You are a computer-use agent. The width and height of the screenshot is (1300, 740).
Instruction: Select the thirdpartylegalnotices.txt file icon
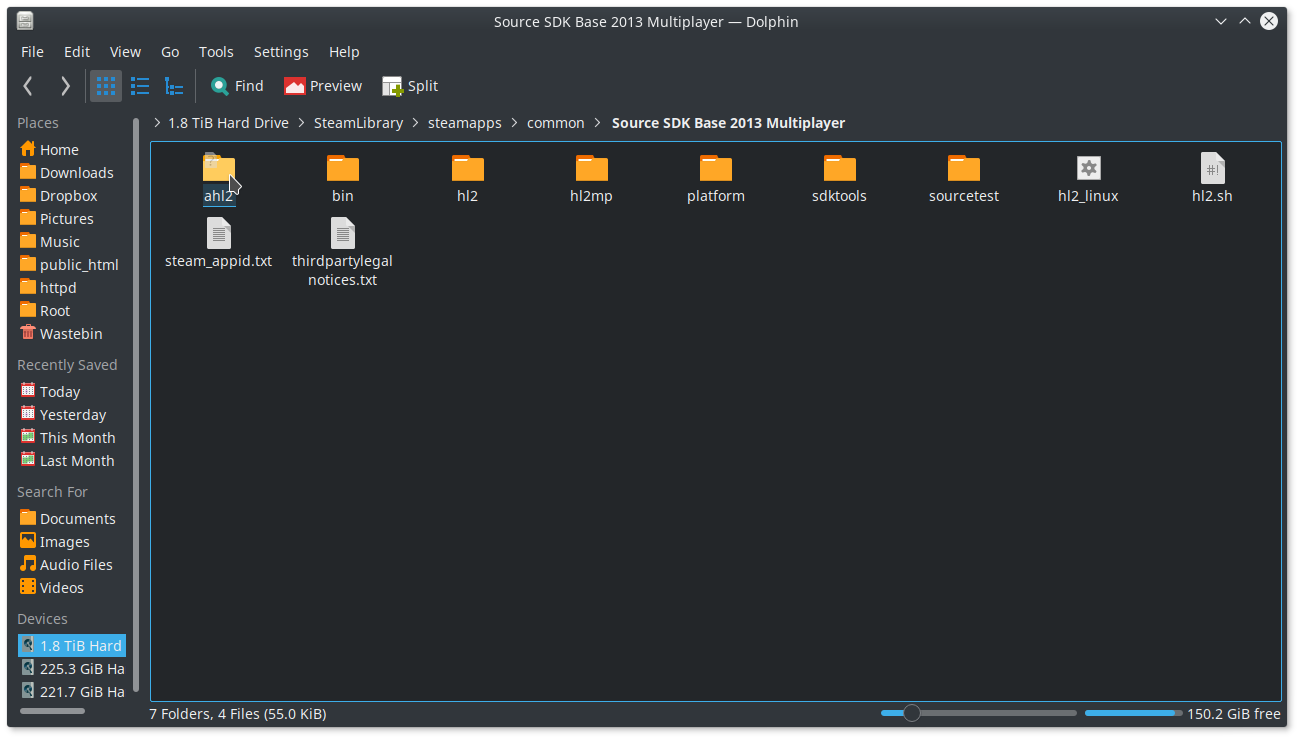click(x=343, y=233)
